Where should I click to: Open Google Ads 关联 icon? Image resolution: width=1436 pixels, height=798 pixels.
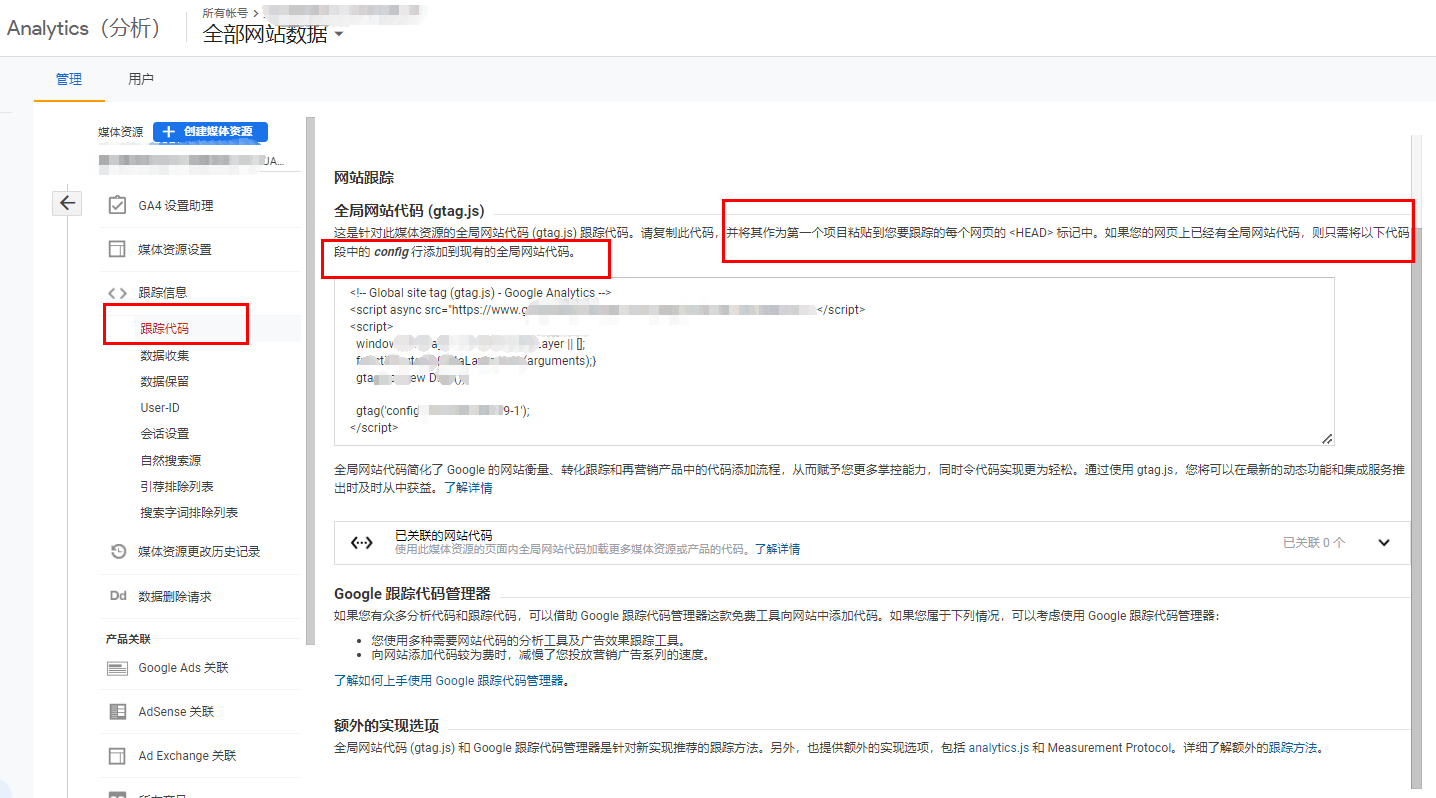tap(117, 668)
